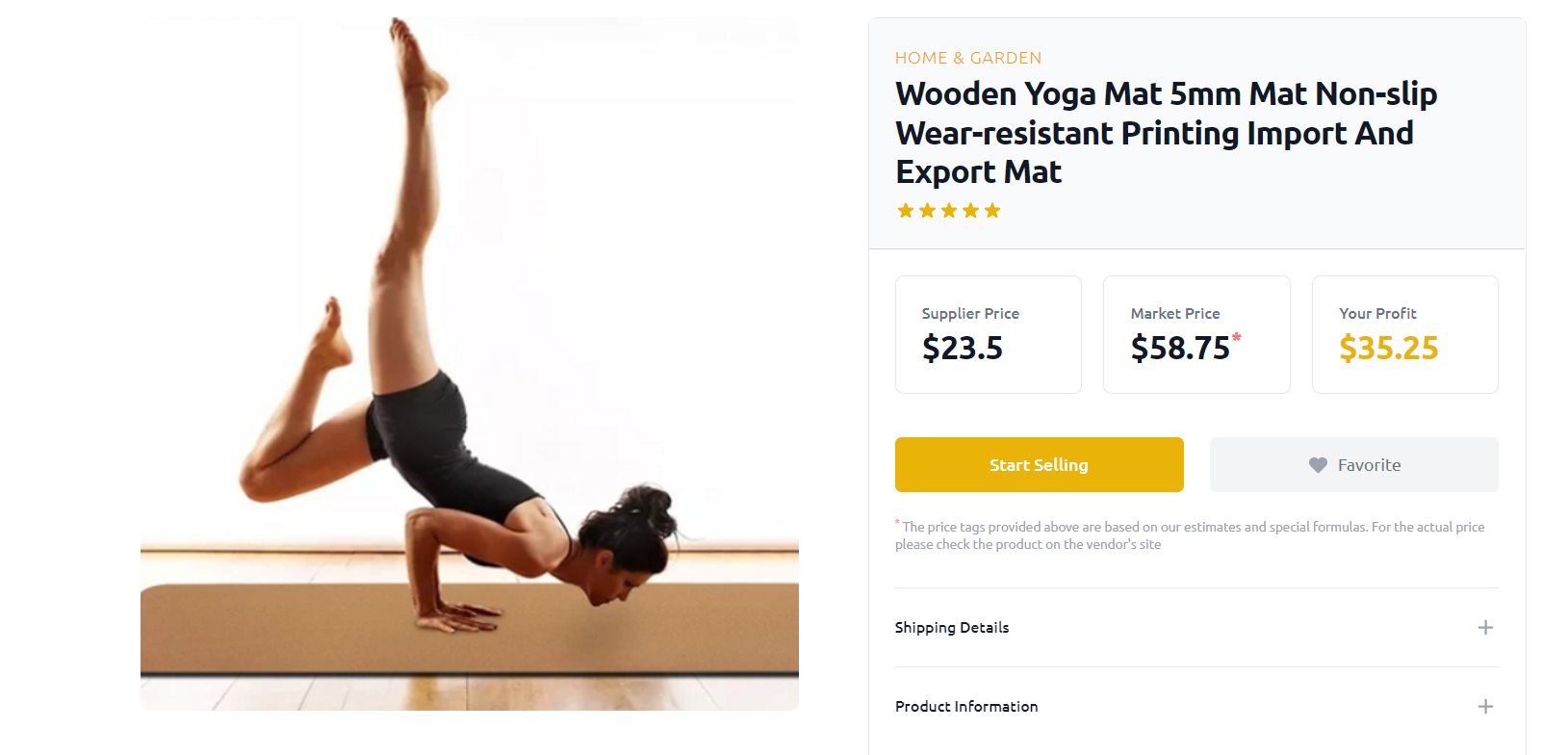
Task: Click the Start Selling button
Action: [x=1040, y=465]
